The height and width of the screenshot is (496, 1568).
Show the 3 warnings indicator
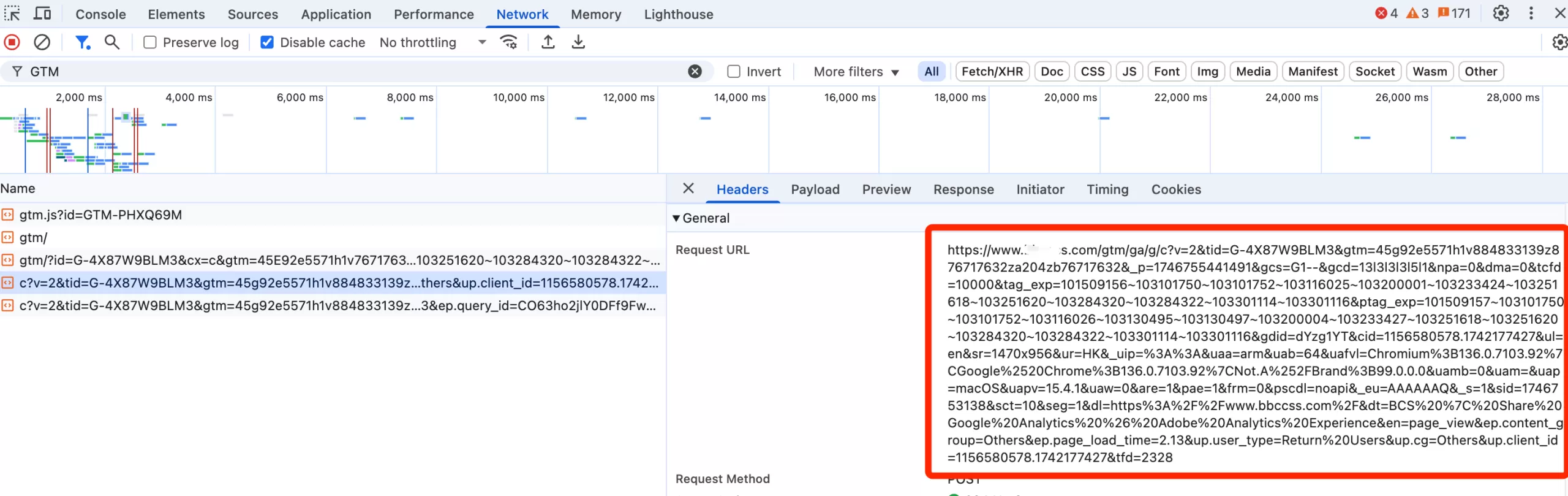[1417, 13]
